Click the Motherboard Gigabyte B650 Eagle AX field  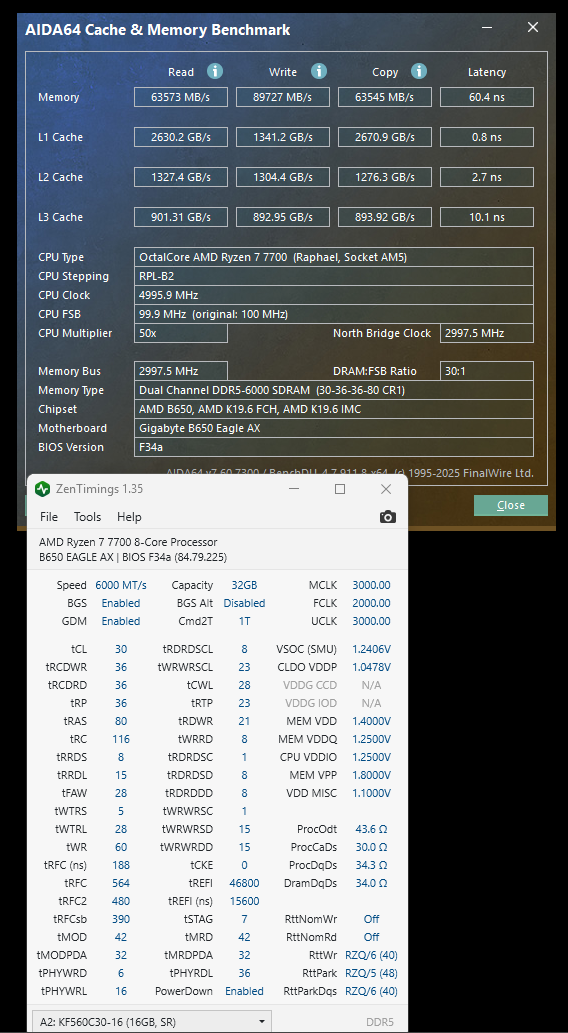pyautogui.click(x=333, y=428)
